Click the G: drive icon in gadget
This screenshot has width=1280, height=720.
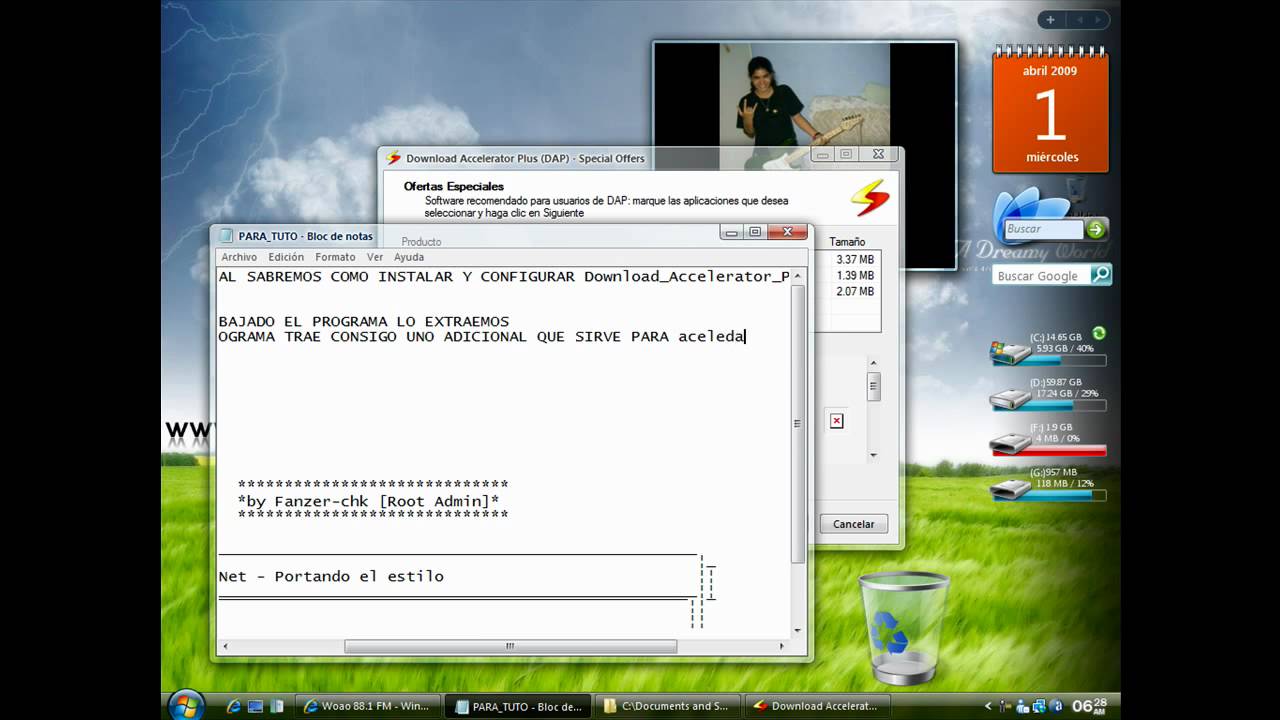(x=1009, y=488)
